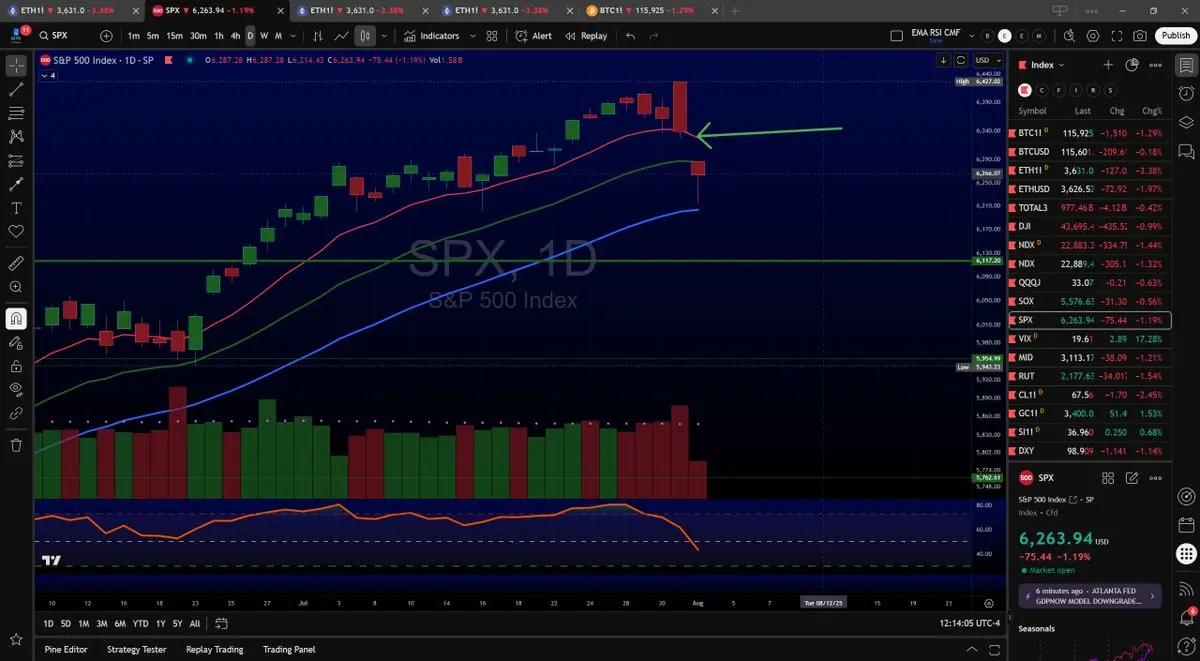The image size is (1200, 661).
Task: Select the VIX row in watchlist
Action: (x=1091, y=339)
